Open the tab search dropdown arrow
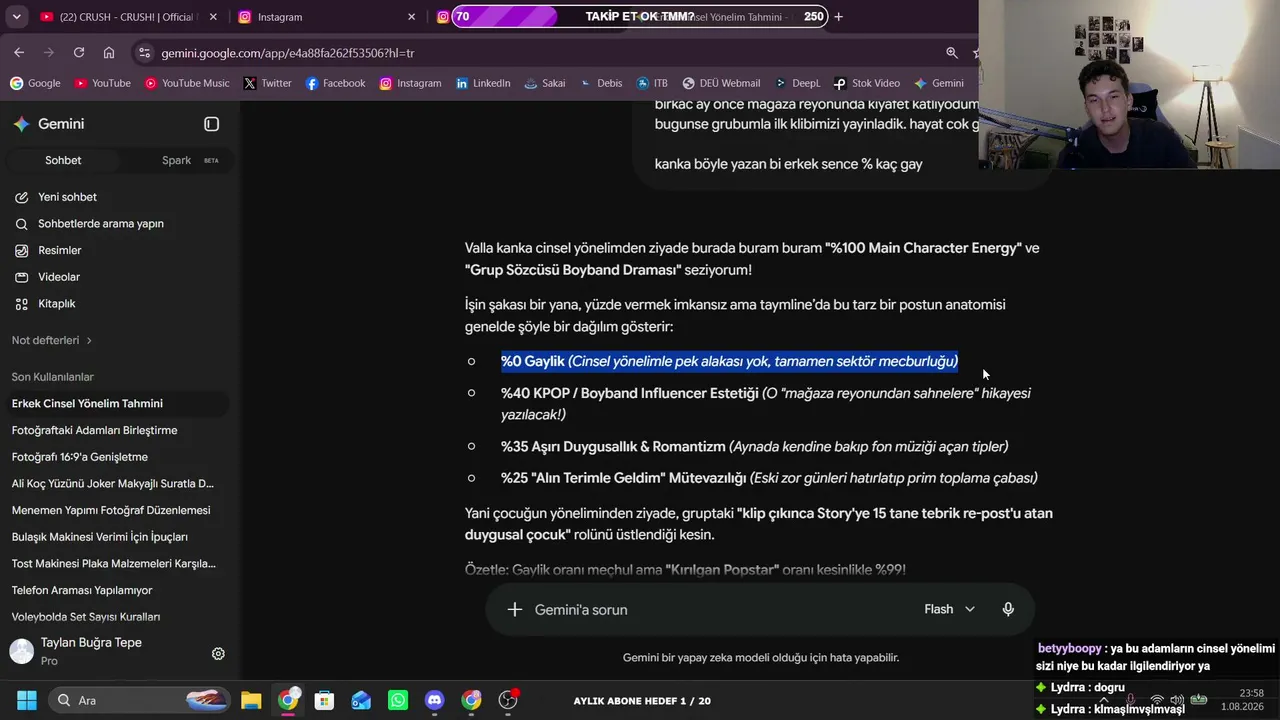Image resolution: width=1280 pixels, height=720 pixels. [16, 17]
